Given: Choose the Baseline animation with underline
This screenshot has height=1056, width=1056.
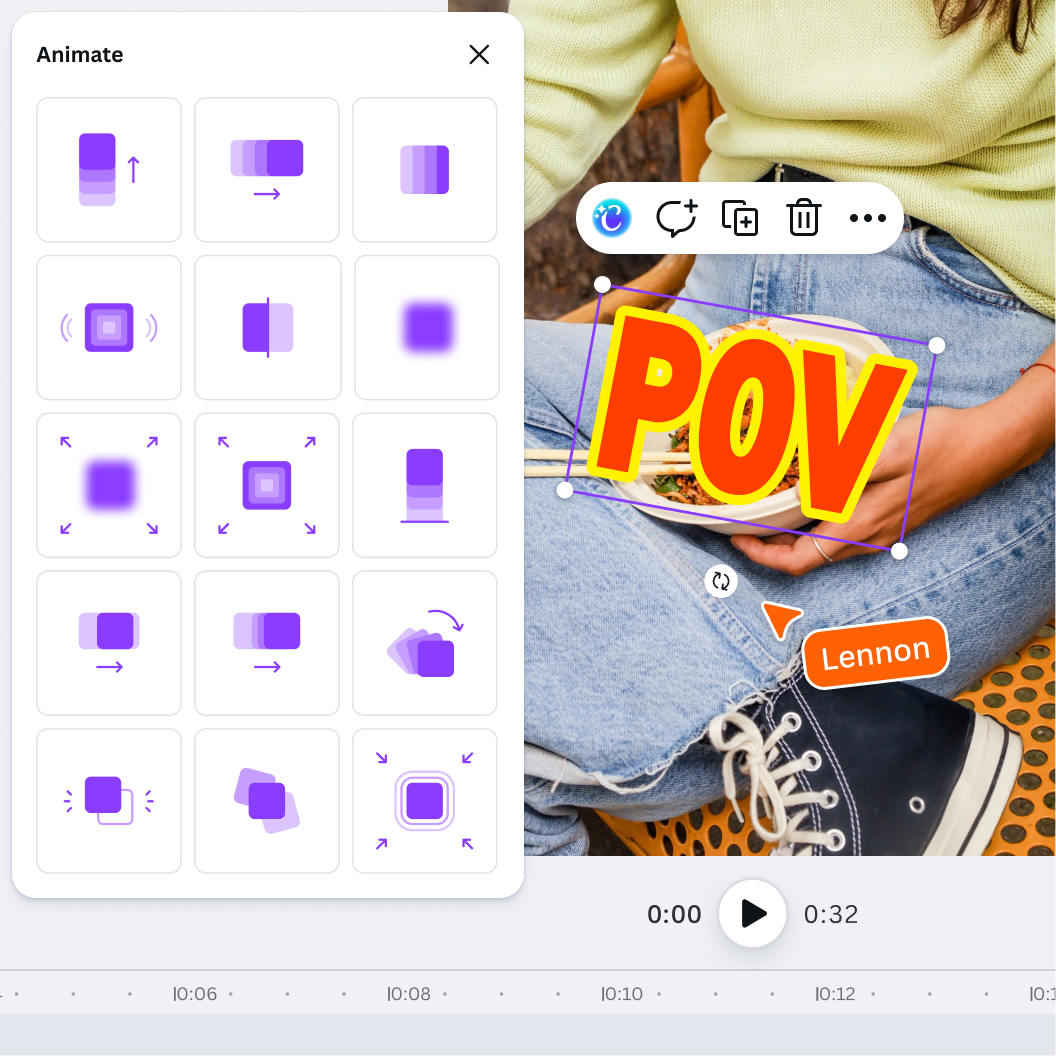Looking at the screenshot, I should 424,485.
